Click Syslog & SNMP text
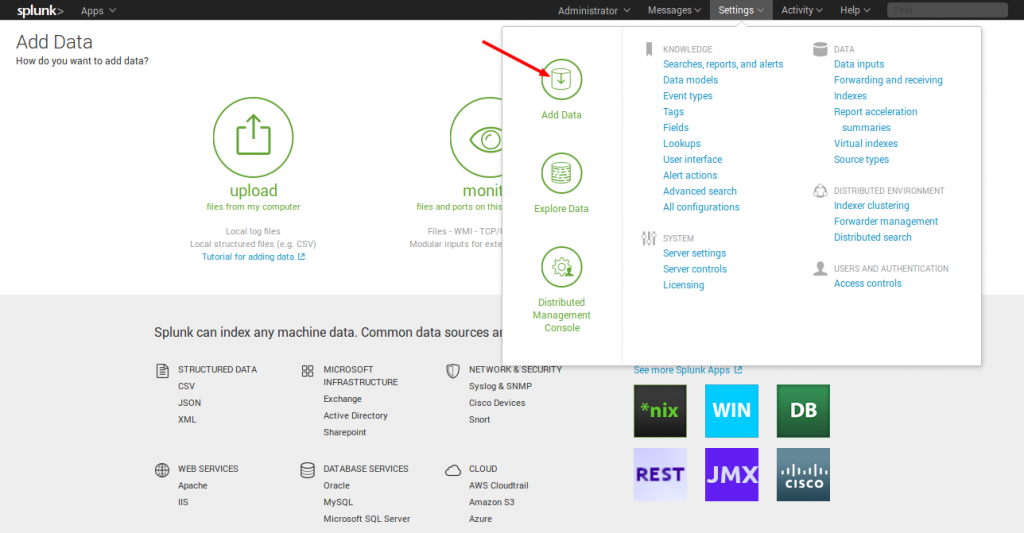1024x533 pixels. (x=500, y=386)
